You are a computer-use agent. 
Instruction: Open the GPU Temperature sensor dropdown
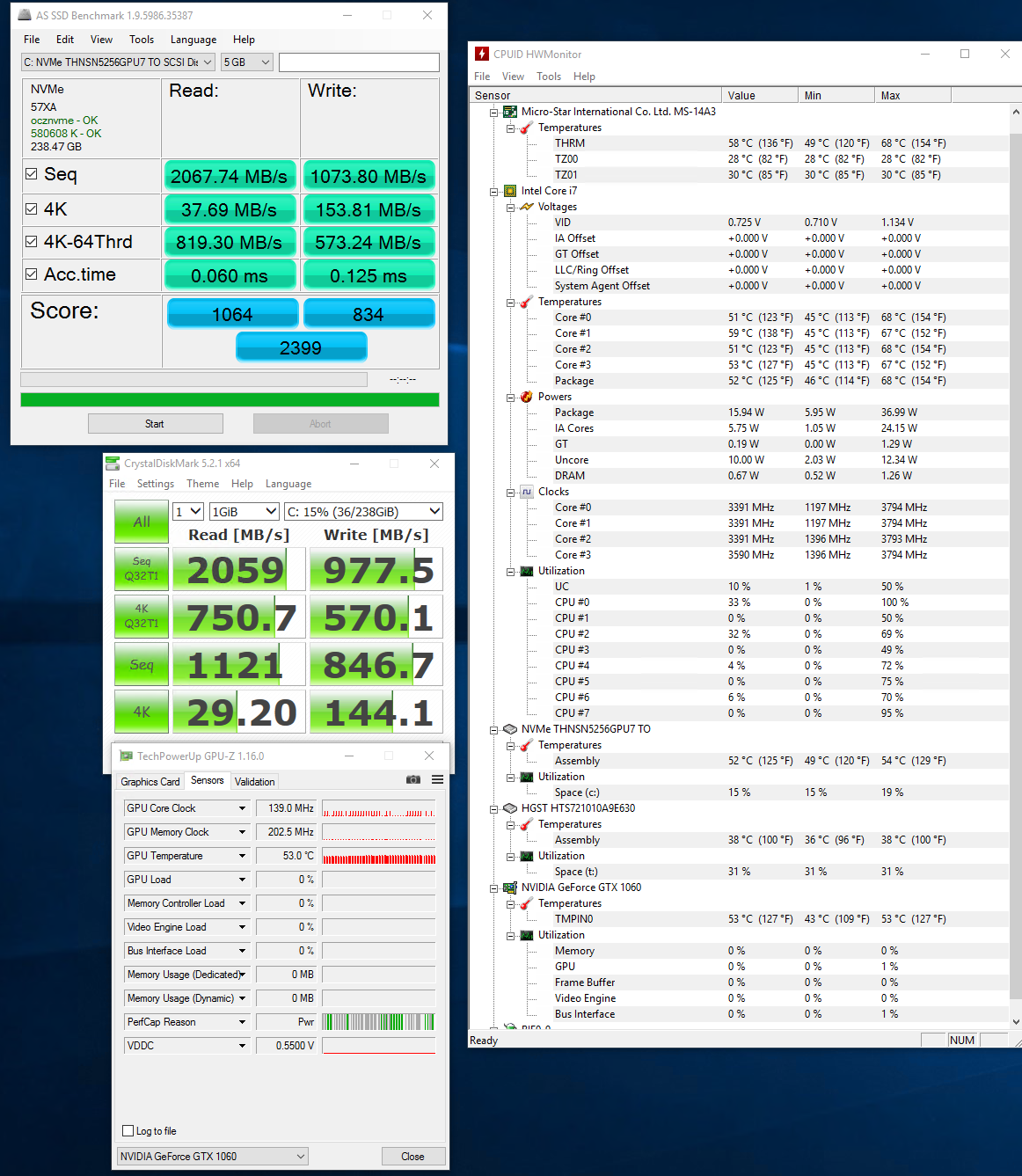coord(186,856)
